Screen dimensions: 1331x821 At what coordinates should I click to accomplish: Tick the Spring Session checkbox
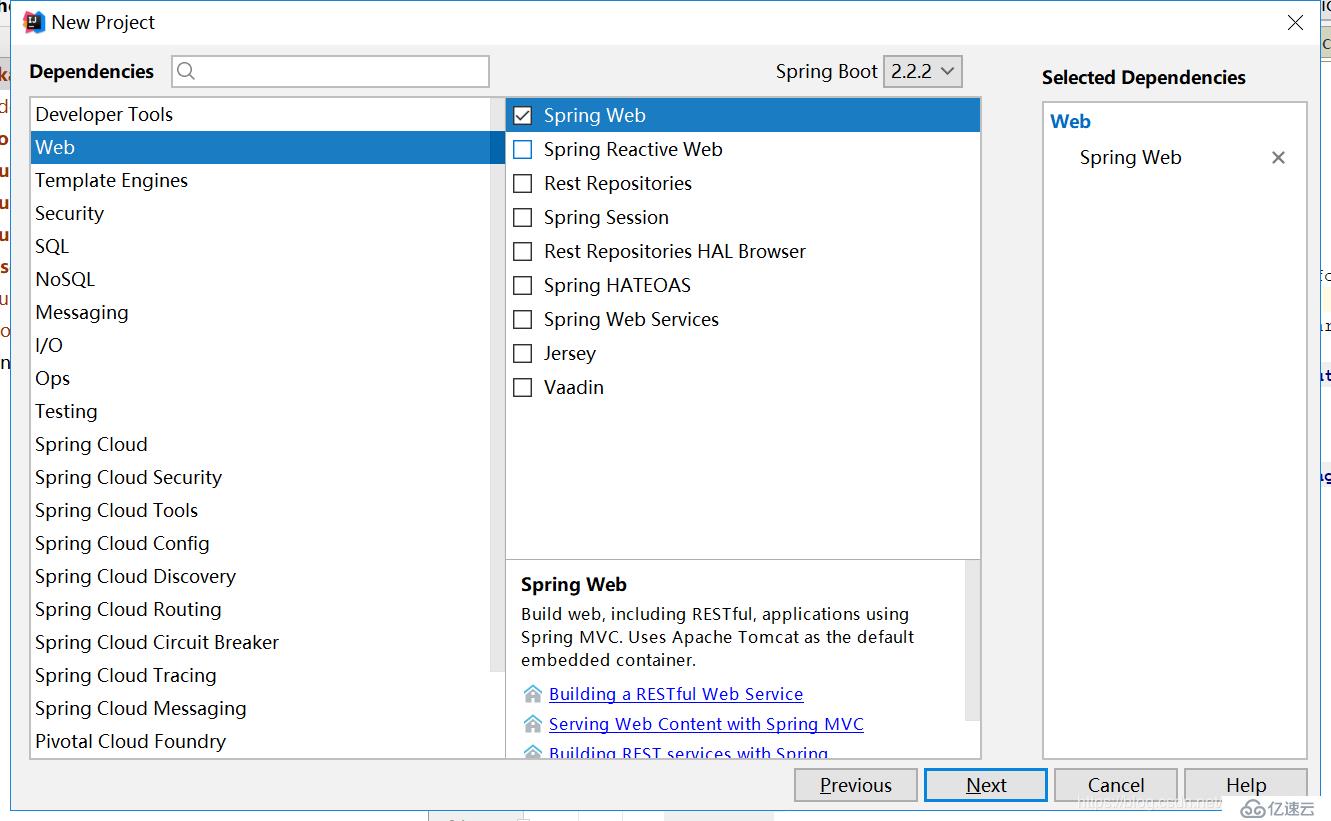pyautogui.click(x=522, y=218)
